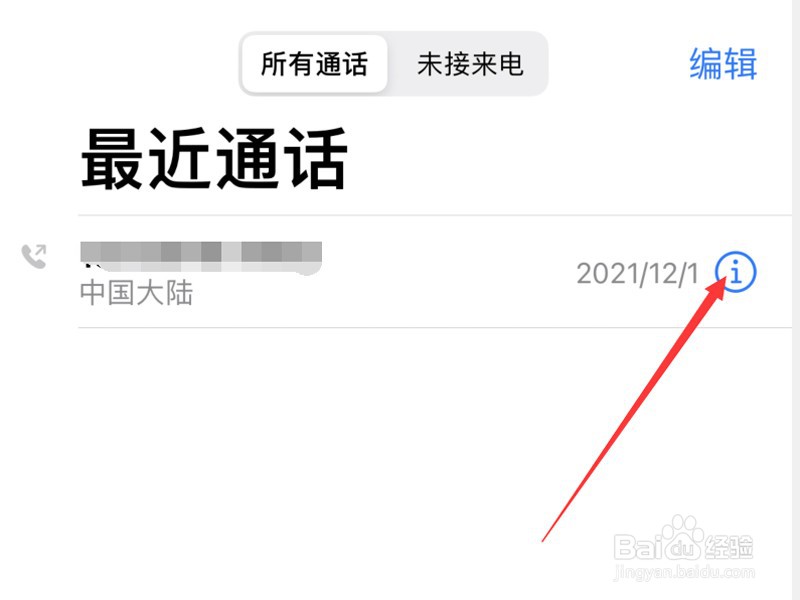Tap the outgoing call phone icon
This screenshot has width=800, height=600.
(34, 256)
